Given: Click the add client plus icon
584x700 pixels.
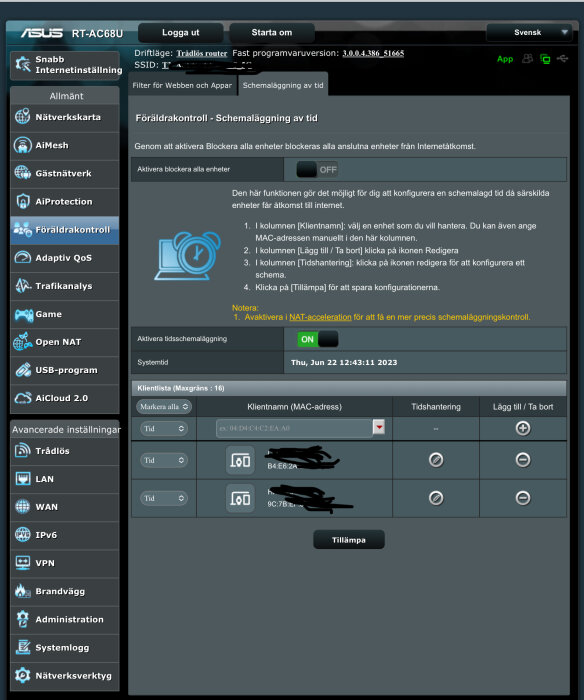Looking at the screenshot, I should point(523,428).
